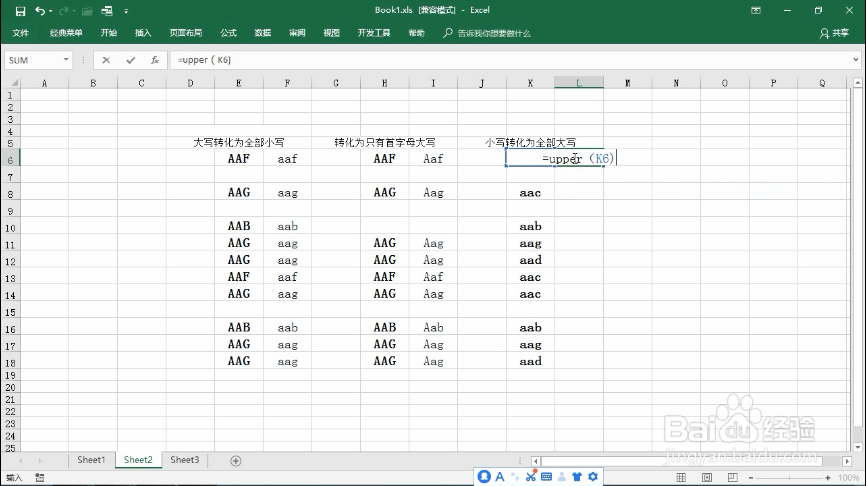The image size is (866, 486).
Task: Click cell containing aaf in row 6
Action: pyautogui.click(x=287, y=159)
